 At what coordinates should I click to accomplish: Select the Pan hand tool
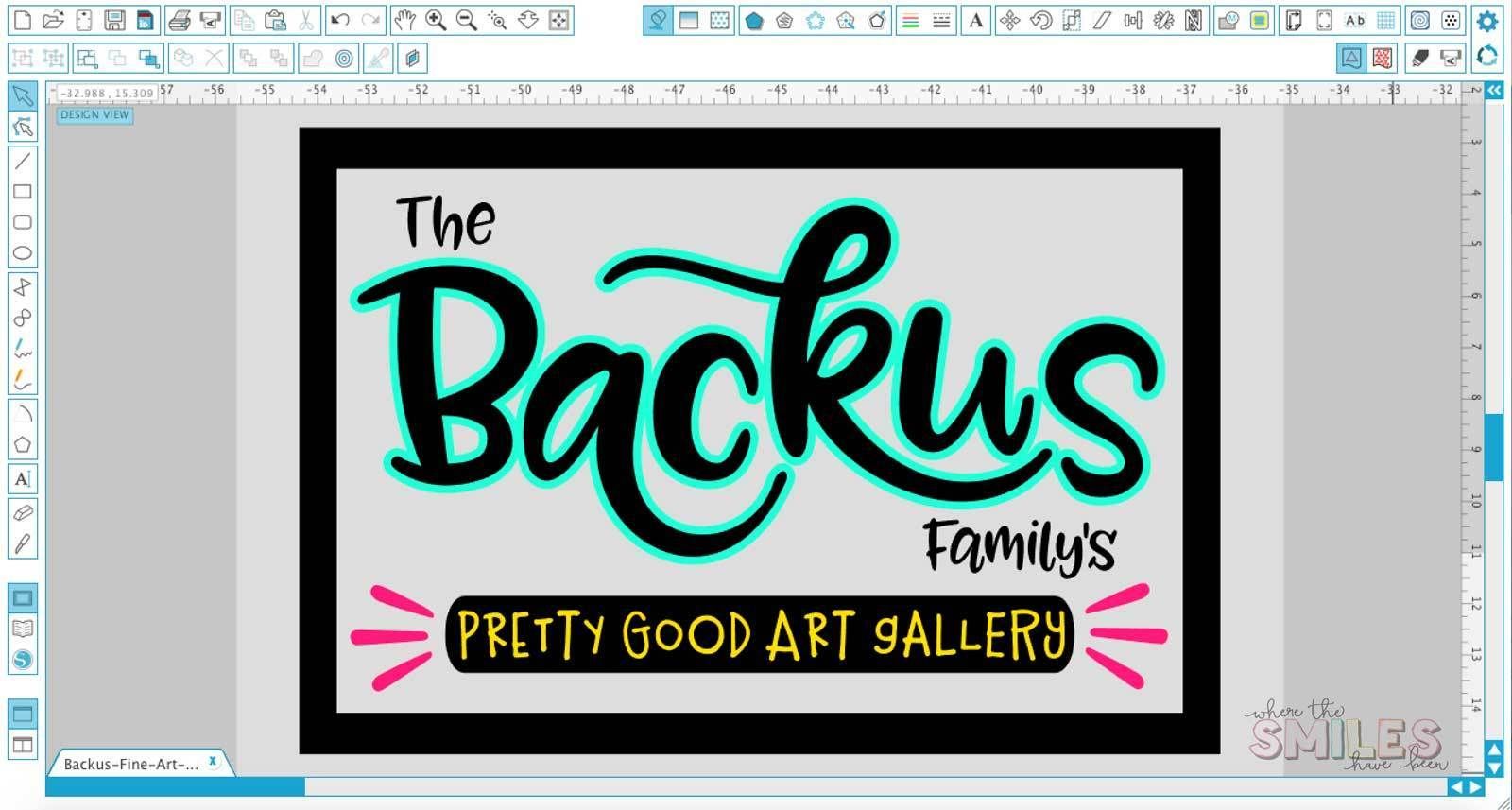(x=404, y=20)
